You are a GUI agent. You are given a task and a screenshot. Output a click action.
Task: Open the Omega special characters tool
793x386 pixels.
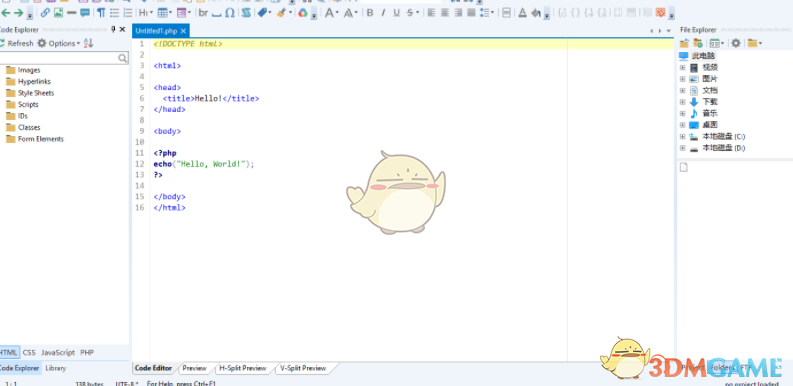coord(230,13)
